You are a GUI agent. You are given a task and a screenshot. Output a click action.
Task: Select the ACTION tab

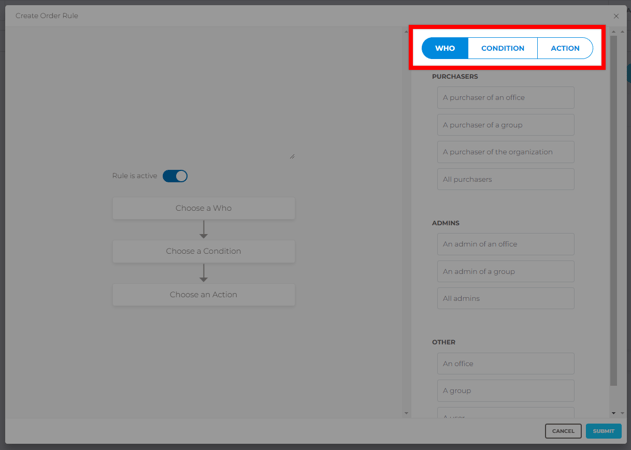[x=564, y=48]
